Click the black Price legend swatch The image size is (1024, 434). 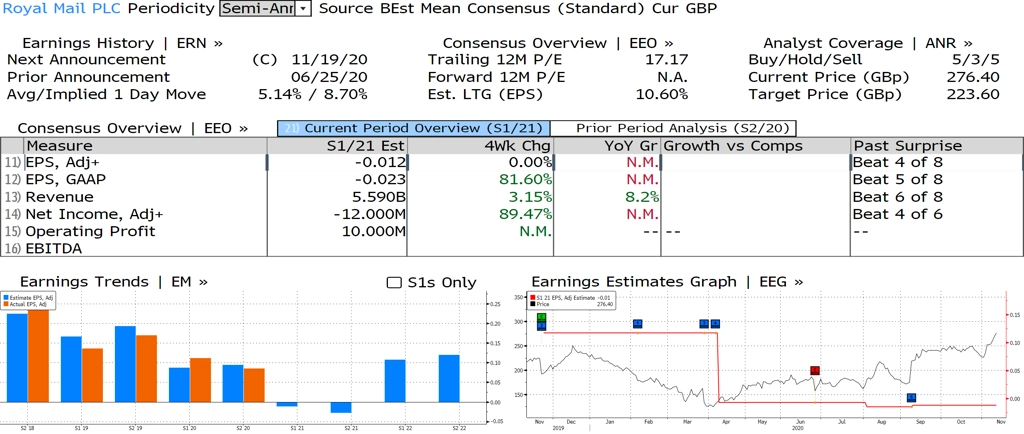533,303
